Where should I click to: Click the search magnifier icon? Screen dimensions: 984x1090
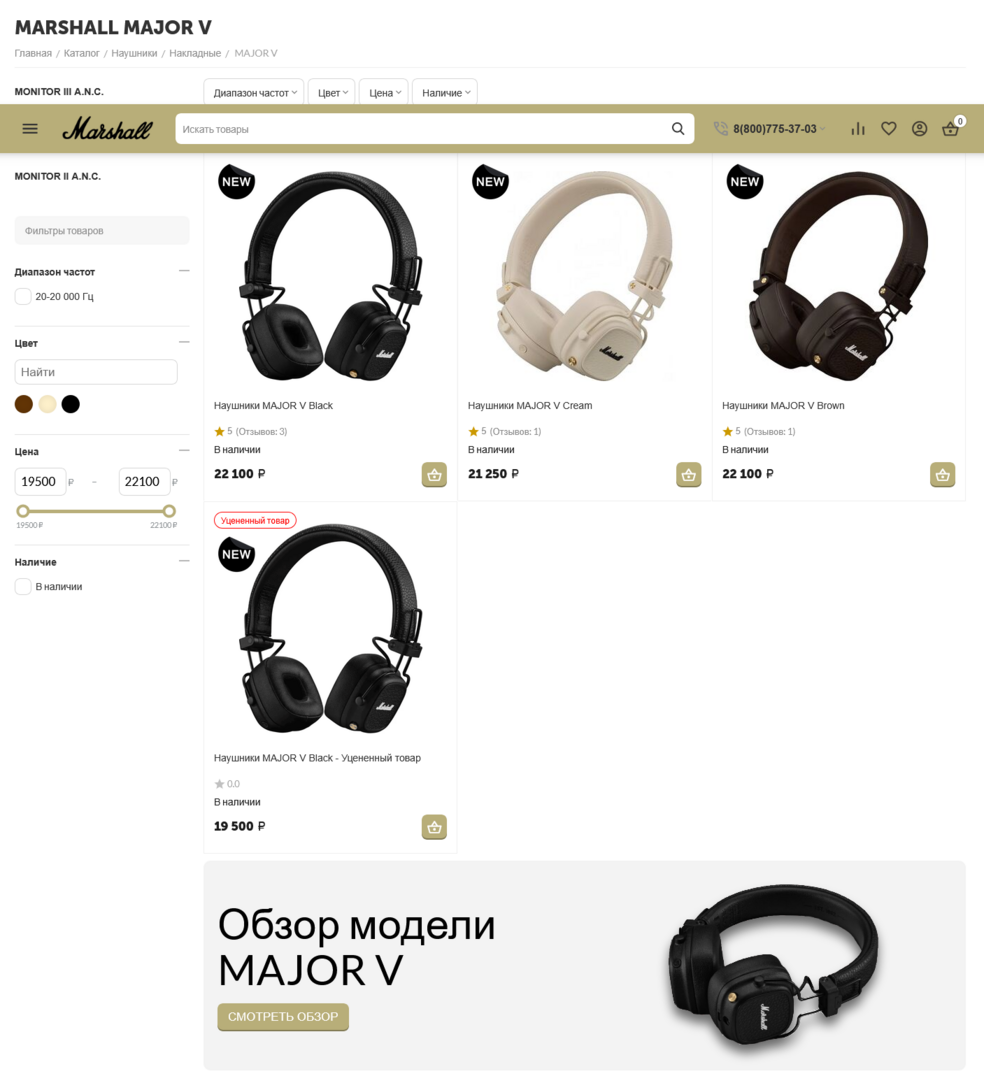(x=678, y=129)
